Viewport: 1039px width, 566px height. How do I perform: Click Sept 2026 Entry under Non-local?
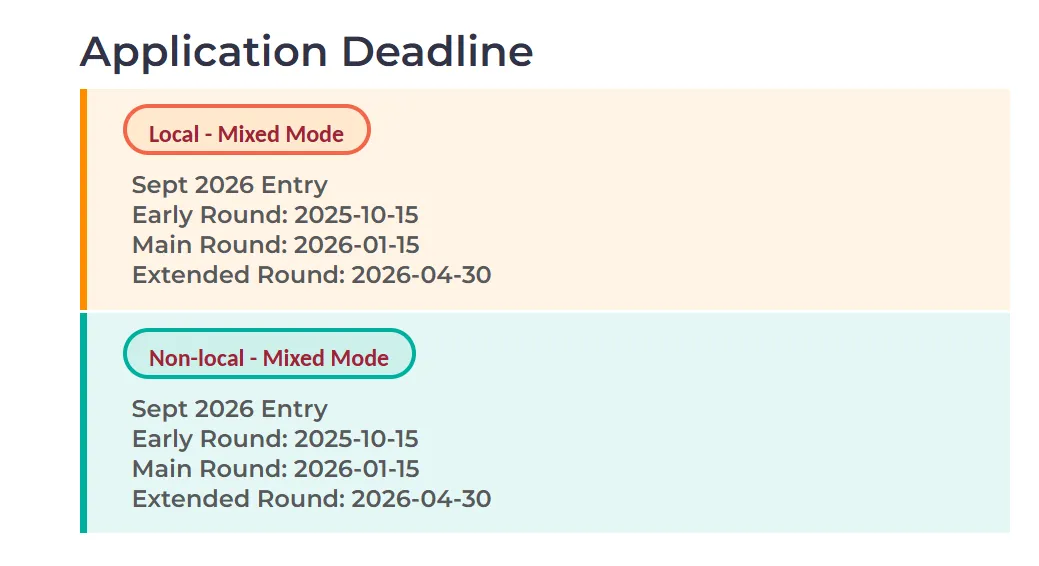pos(230,409)
